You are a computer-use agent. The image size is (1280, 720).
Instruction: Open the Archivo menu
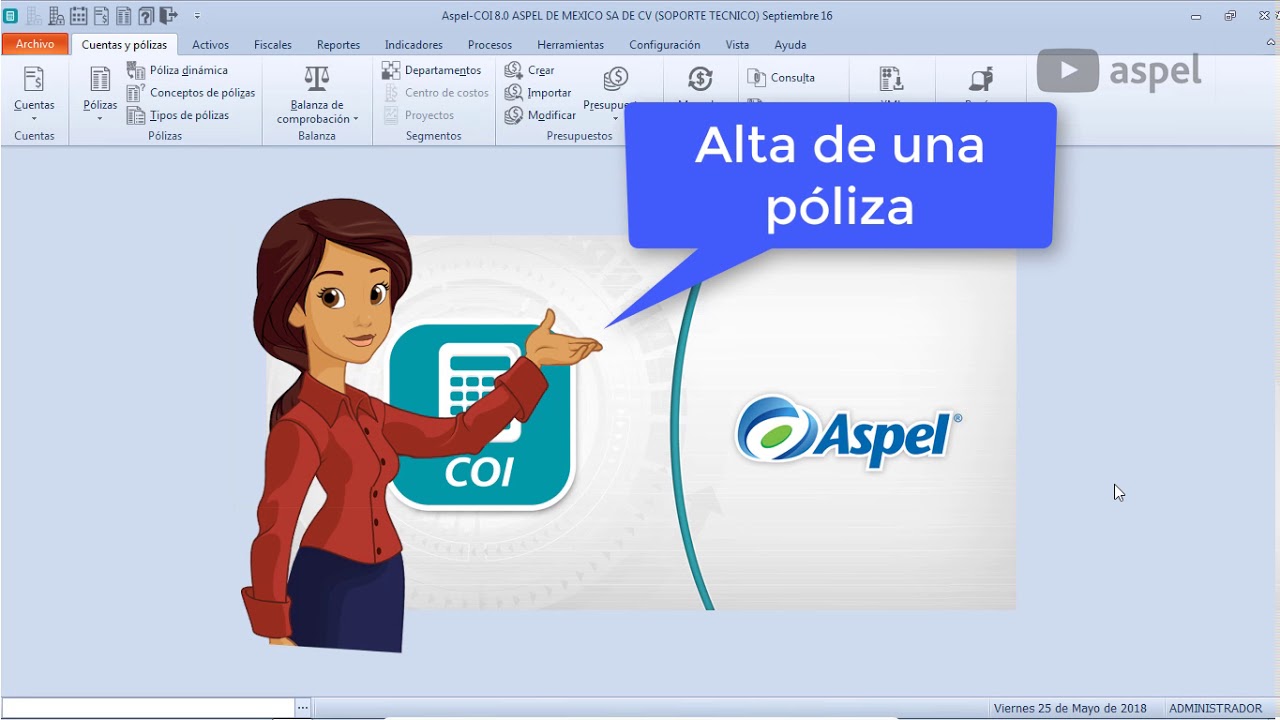pos(35,45)
